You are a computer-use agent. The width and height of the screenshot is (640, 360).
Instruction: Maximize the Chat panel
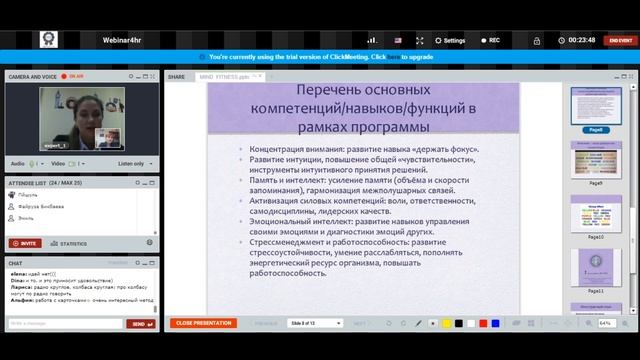152,263
